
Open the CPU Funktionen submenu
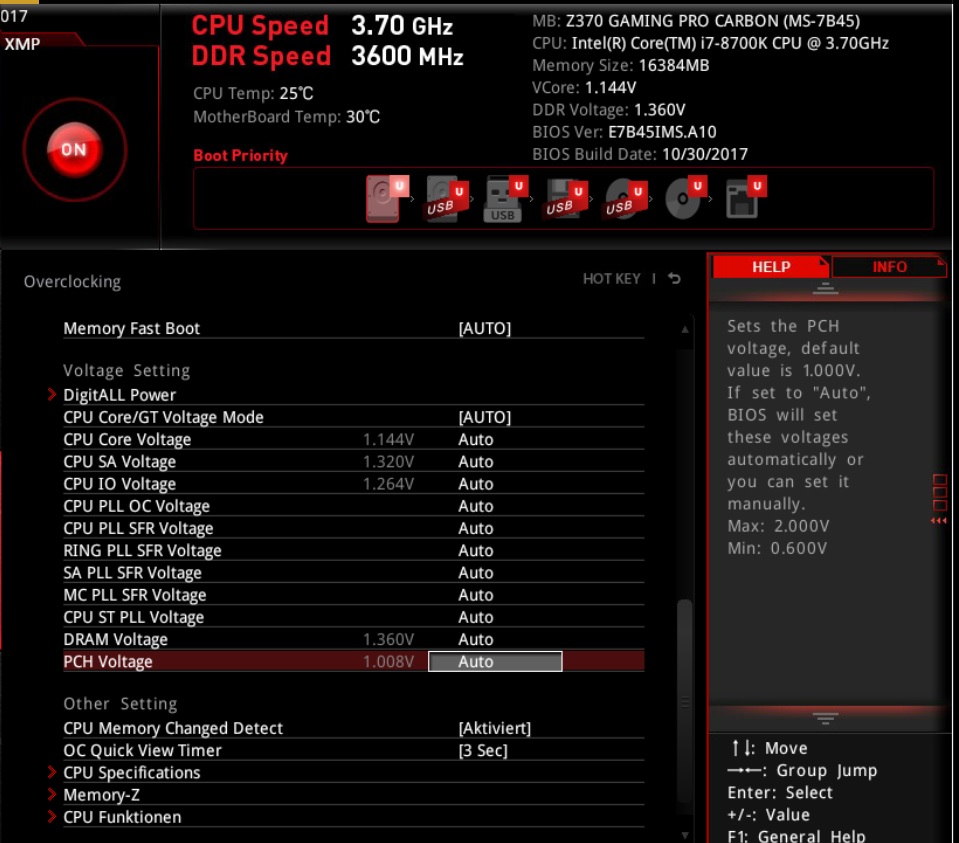[122, 817]
